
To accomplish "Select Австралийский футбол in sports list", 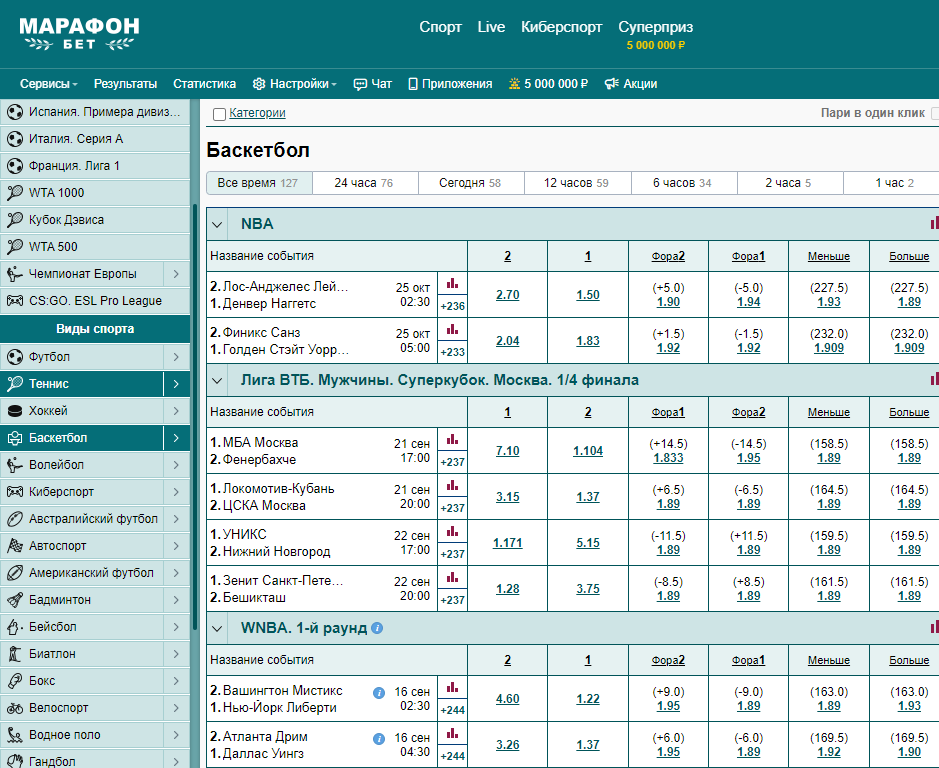I will click(x=81, y=519).
